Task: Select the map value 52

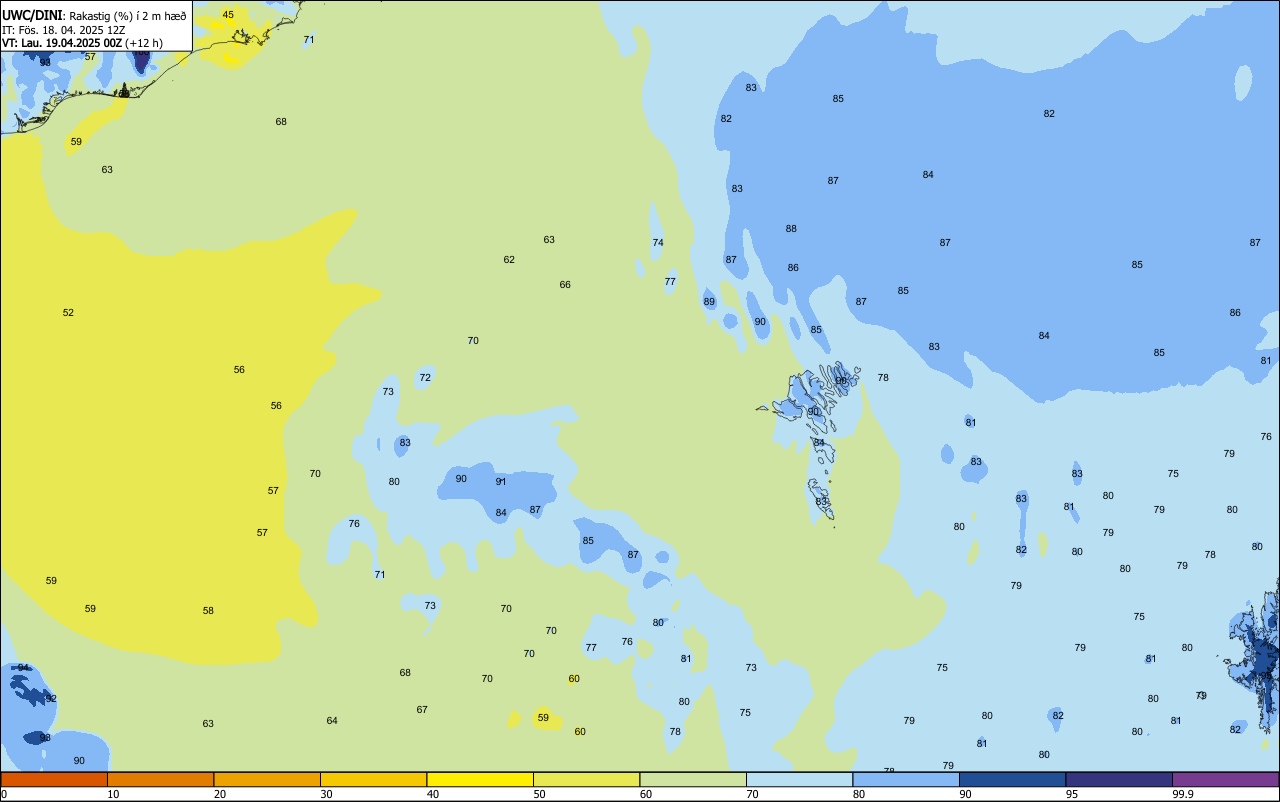Action: (68, 313)
